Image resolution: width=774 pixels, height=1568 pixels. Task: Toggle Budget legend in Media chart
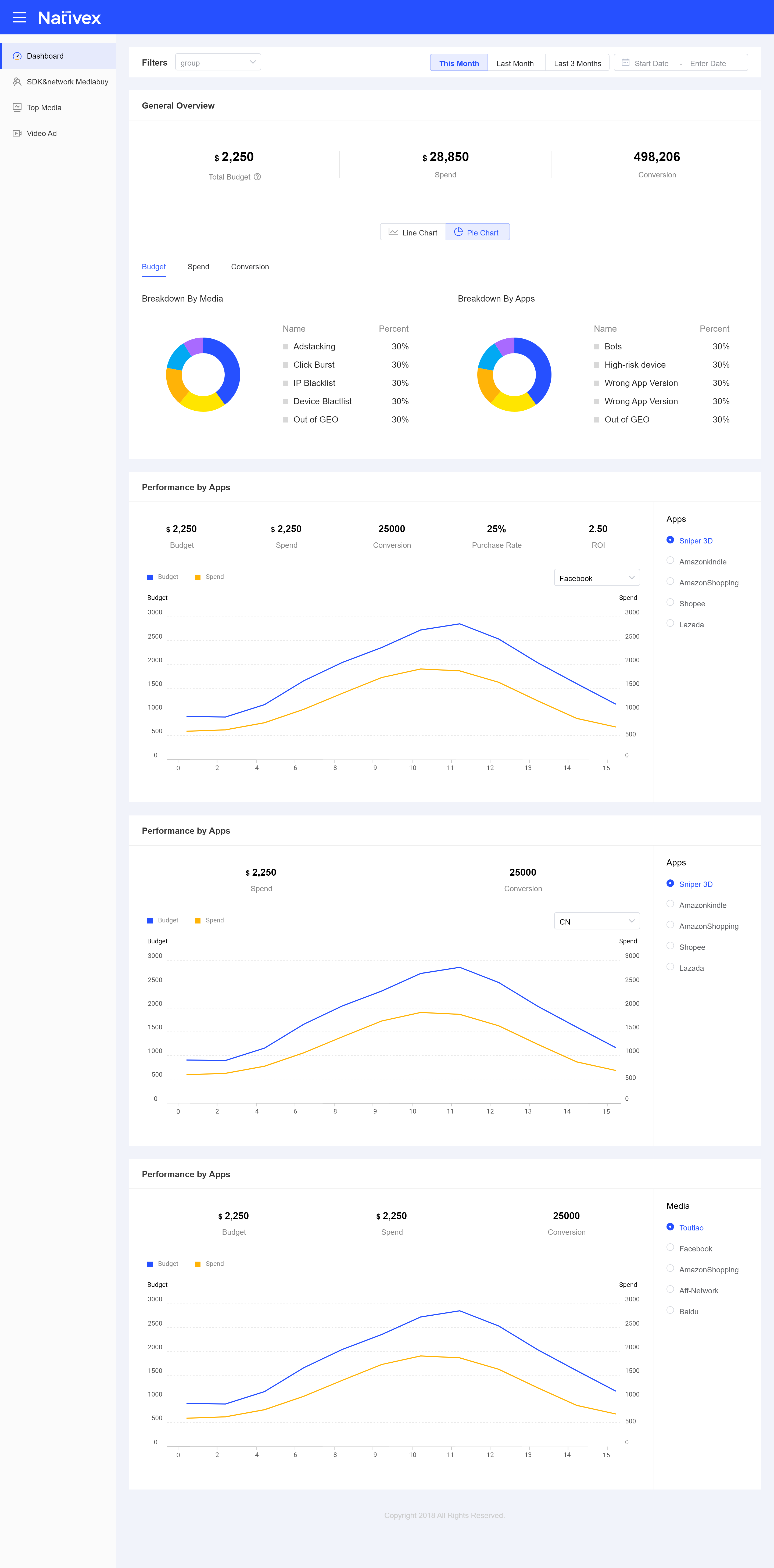(x=163, y=1264)
